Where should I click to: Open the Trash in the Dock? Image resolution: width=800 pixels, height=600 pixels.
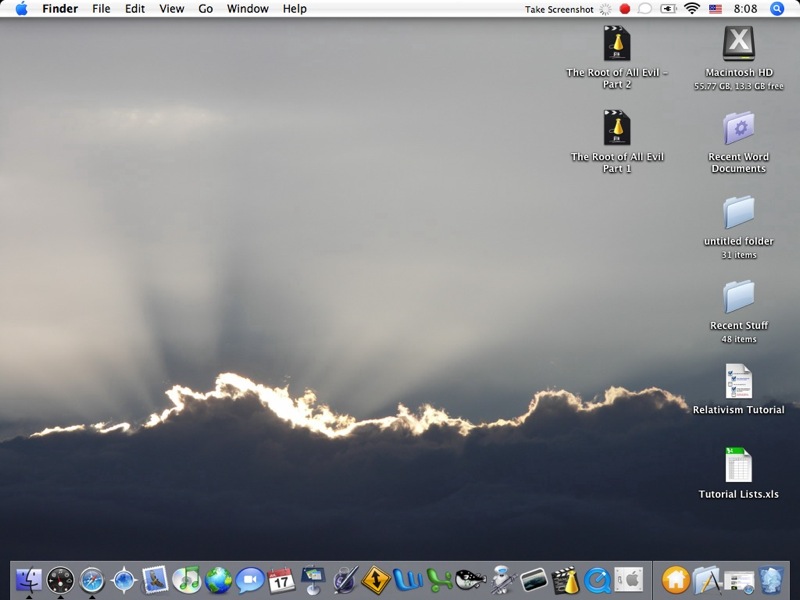(x=770, y=579)
